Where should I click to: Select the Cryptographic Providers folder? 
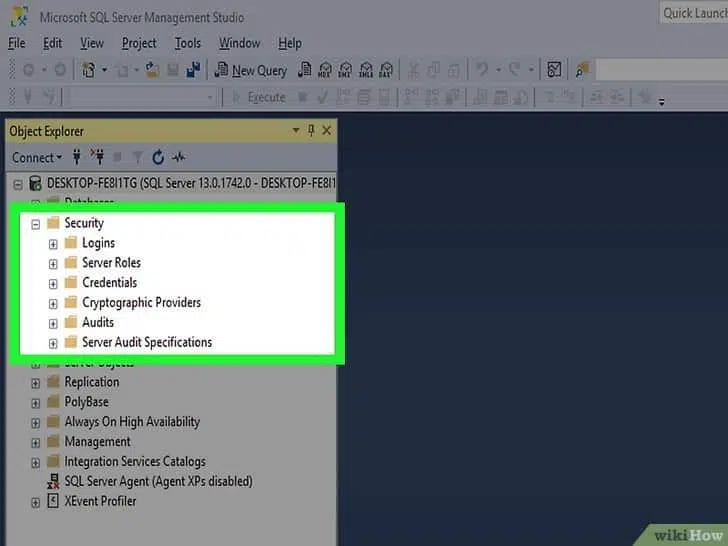(141, 302)
